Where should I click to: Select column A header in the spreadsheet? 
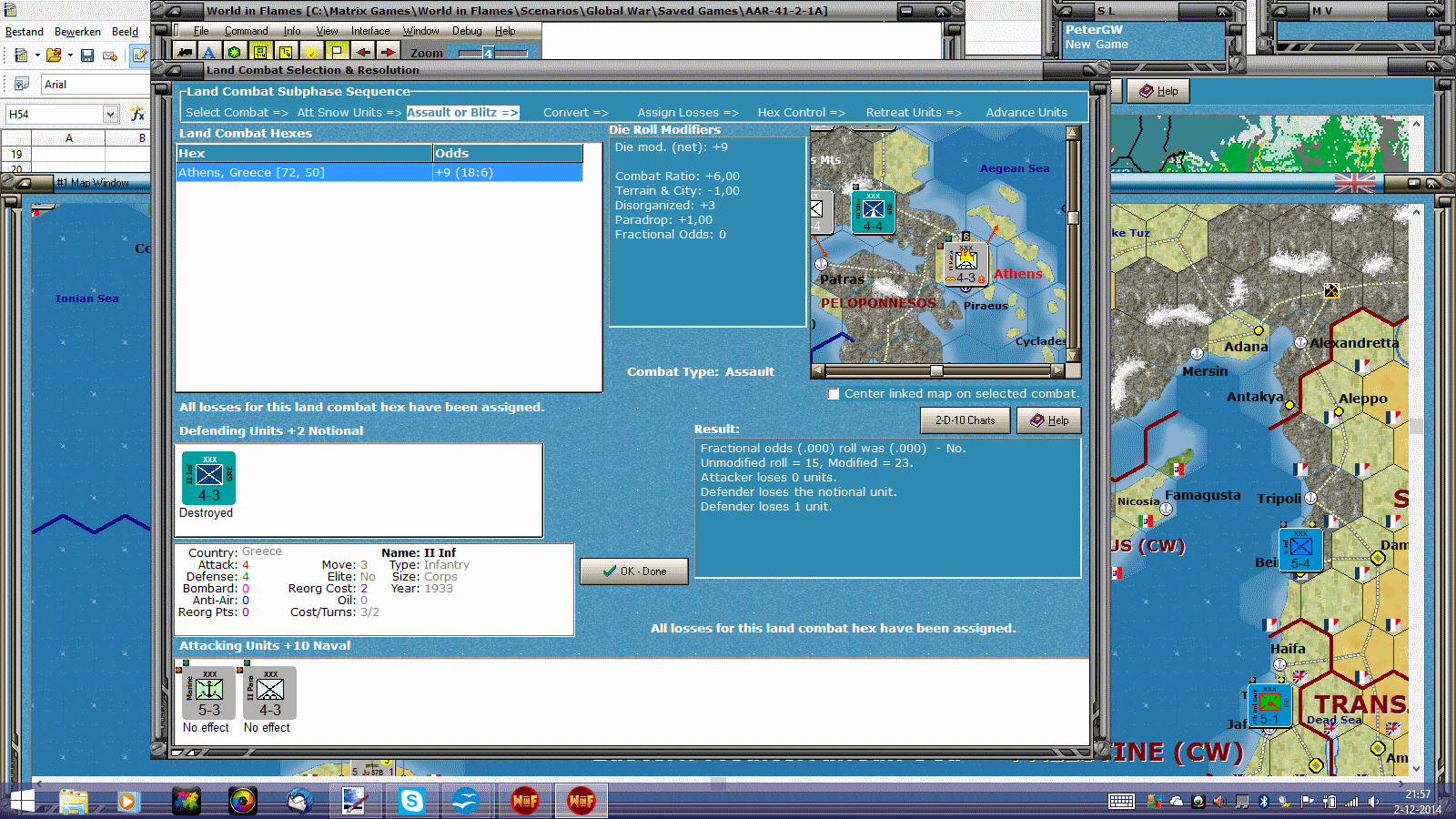coord(69,138)
